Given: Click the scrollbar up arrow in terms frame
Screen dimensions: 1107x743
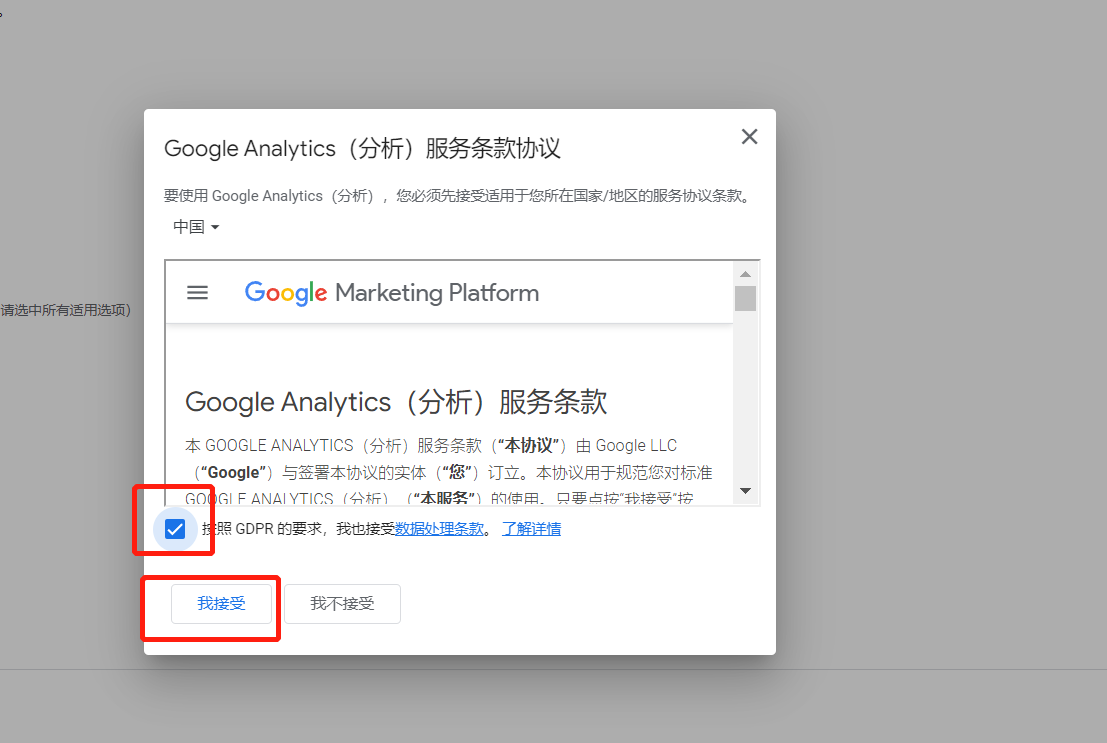Looking at the screenshot, I should tap(745, 274).
